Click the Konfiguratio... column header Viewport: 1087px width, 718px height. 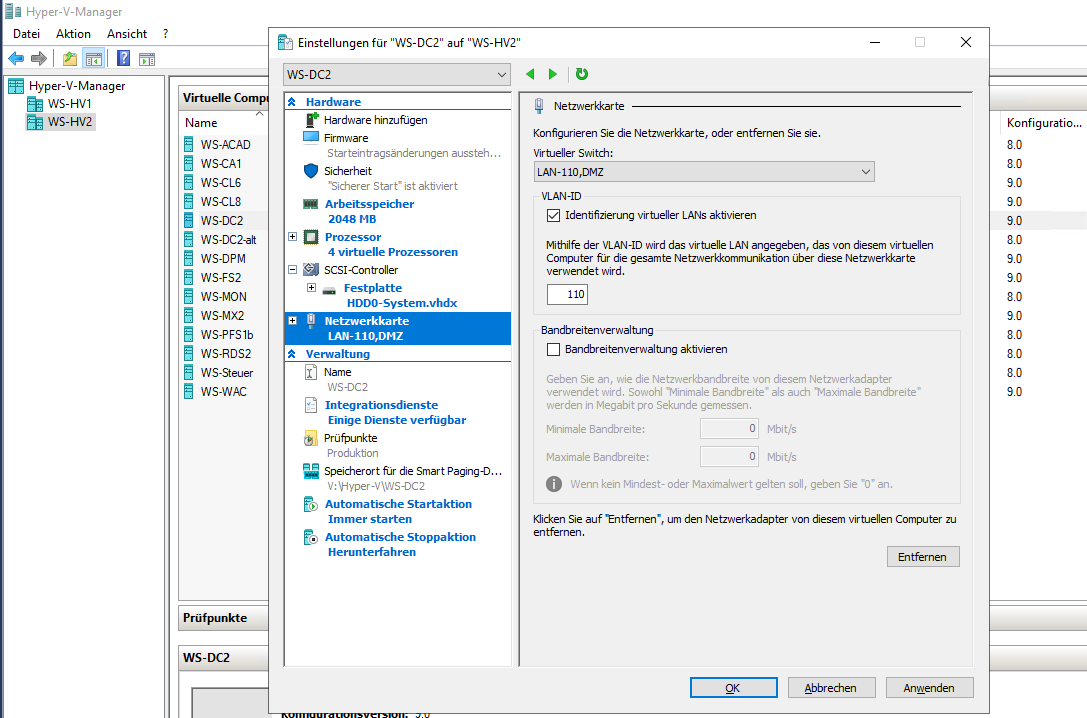tap(1043, 123)
